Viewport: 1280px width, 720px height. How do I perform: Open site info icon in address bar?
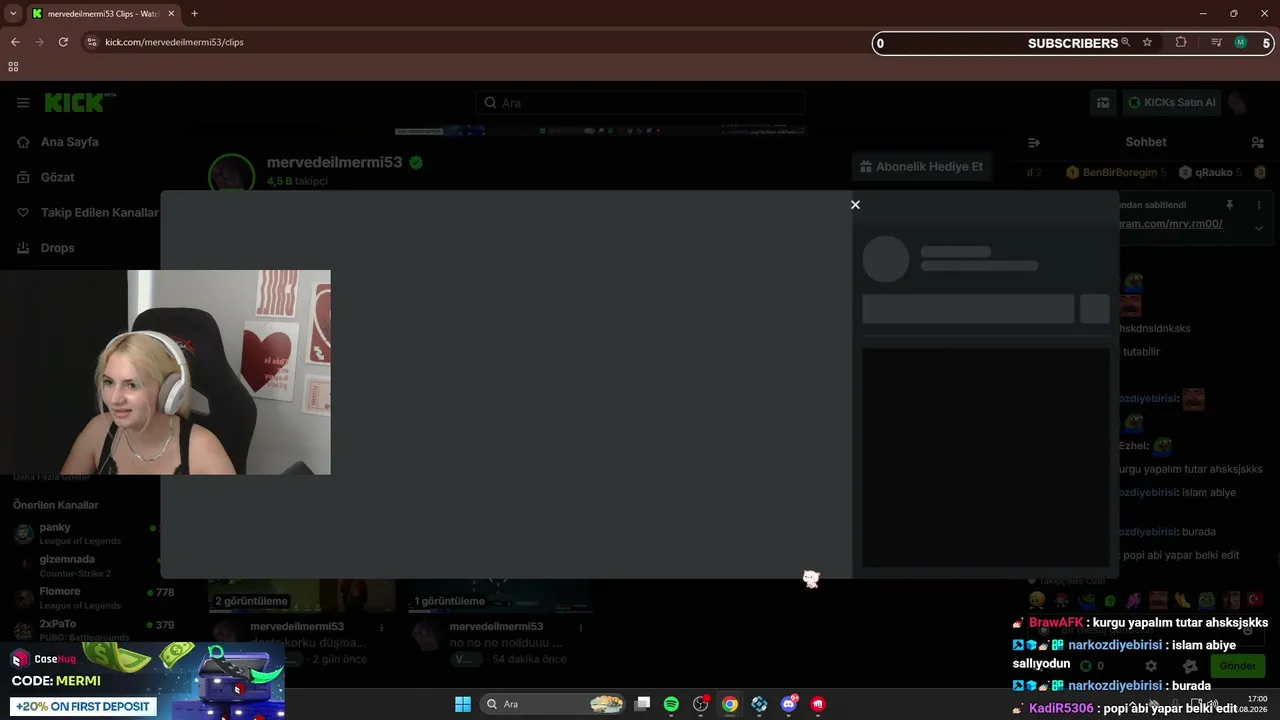(92, 42)
